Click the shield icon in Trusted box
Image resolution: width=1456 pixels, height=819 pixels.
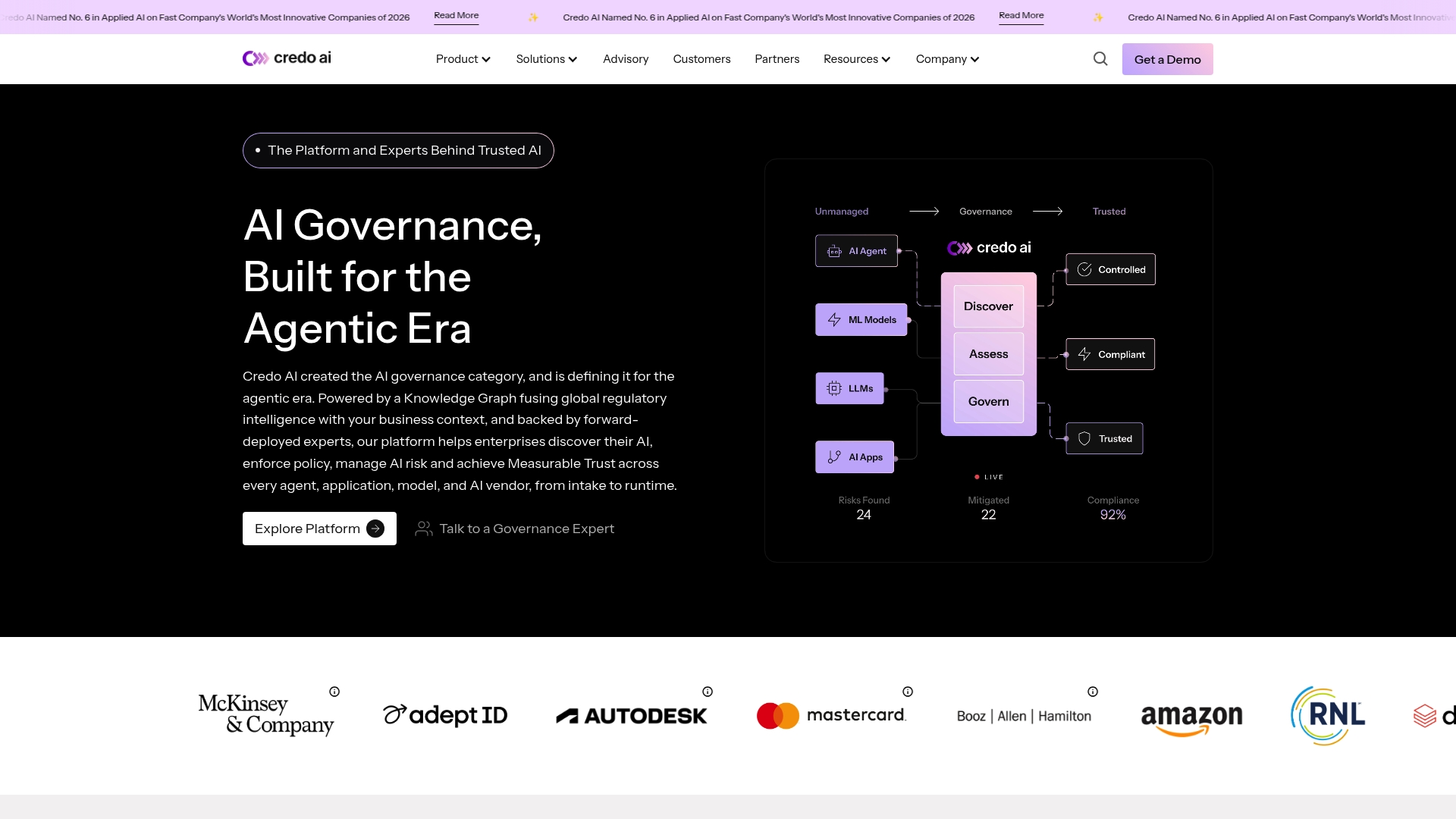[x=1084, y=438]
